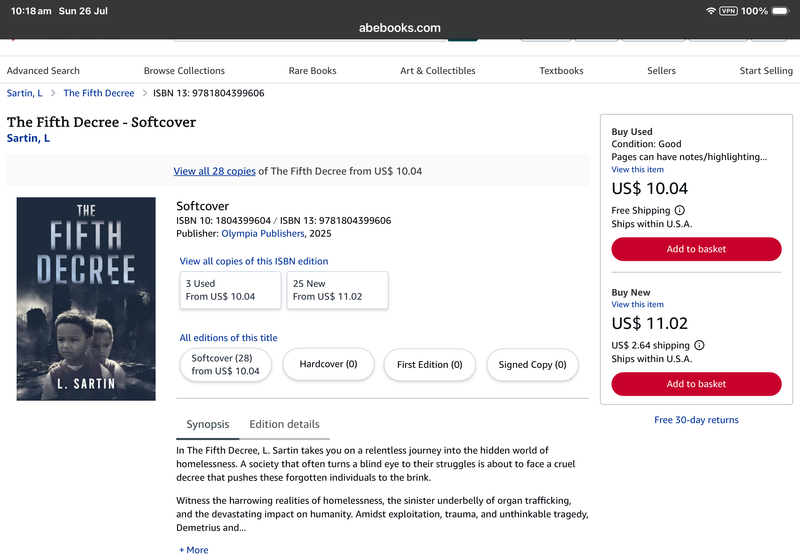This screenshot has width=800, height=556.
Task: Add the used copy to basket
Action: tap(696, 249)
